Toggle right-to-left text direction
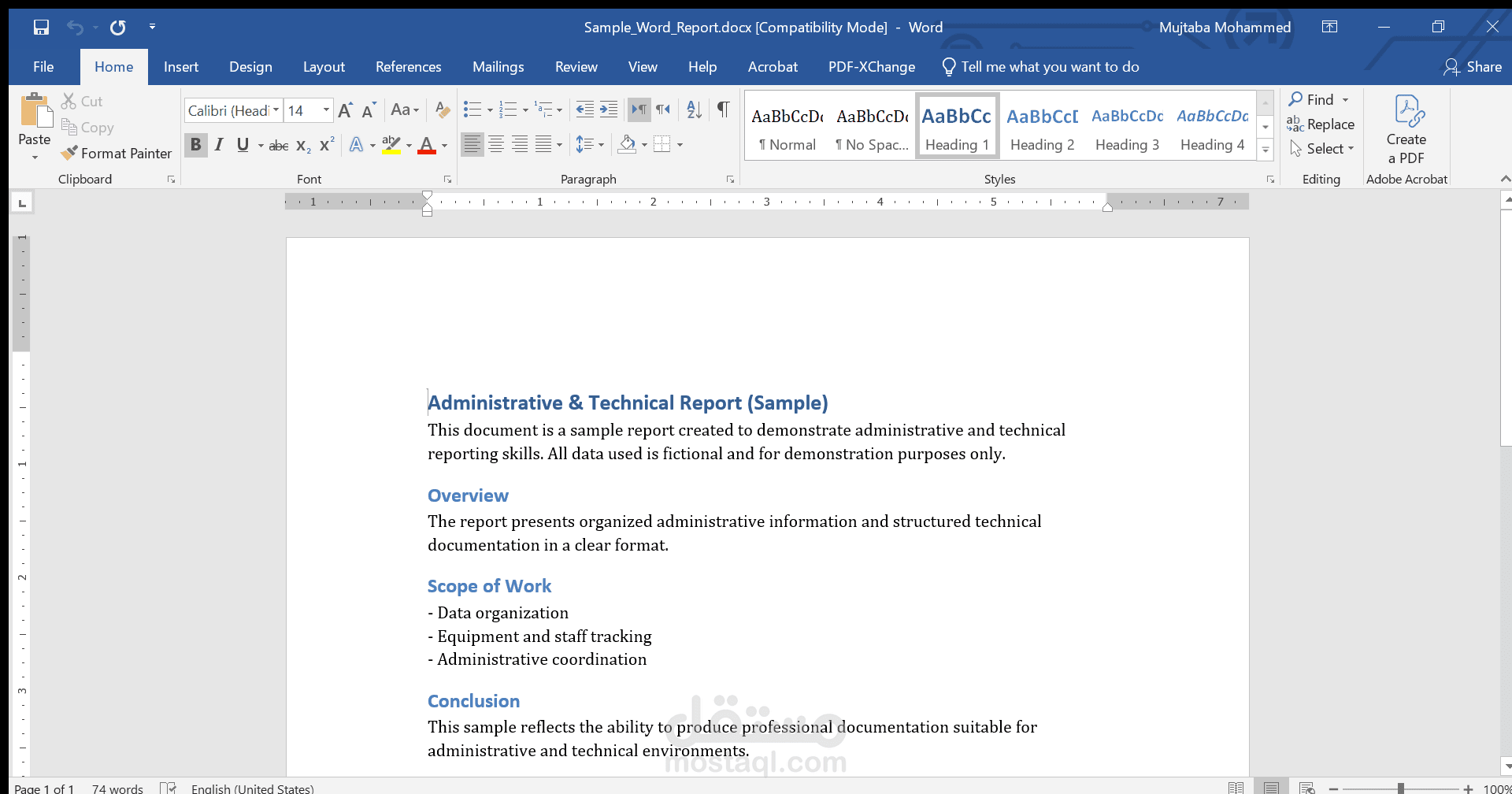 (x=664, y=110)
